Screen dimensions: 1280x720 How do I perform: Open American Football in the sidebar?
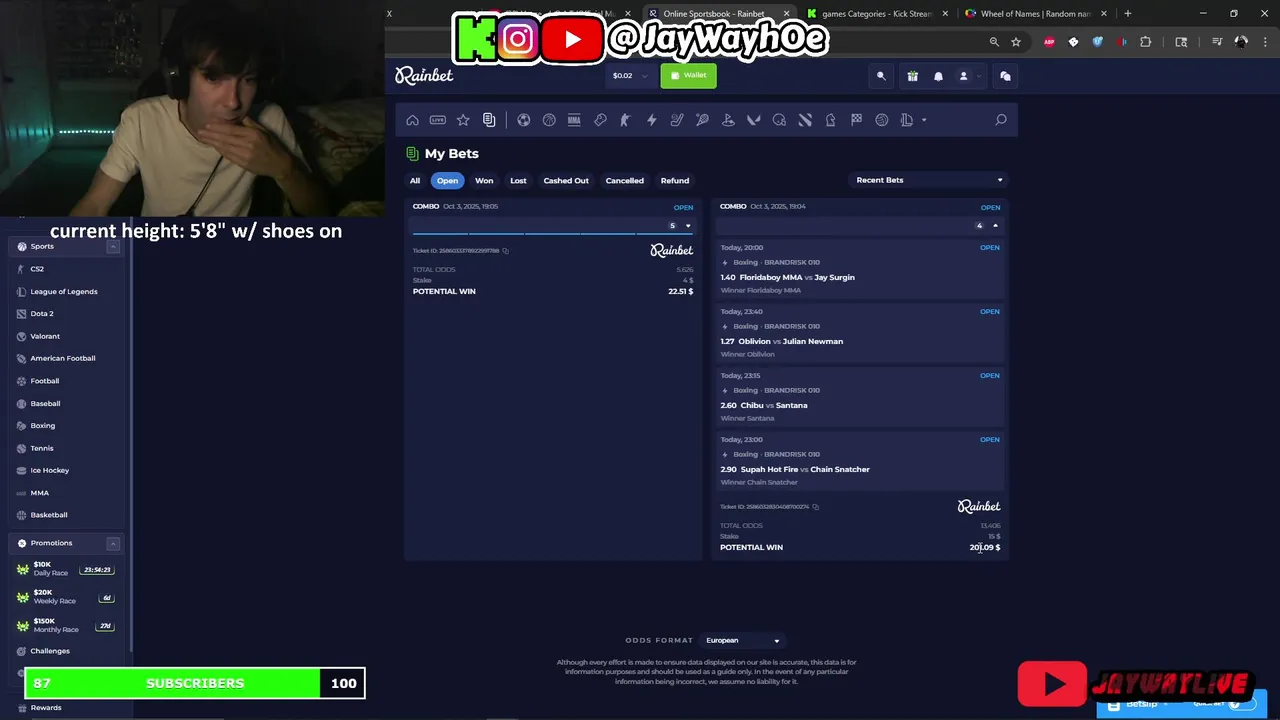click(62, 358)
